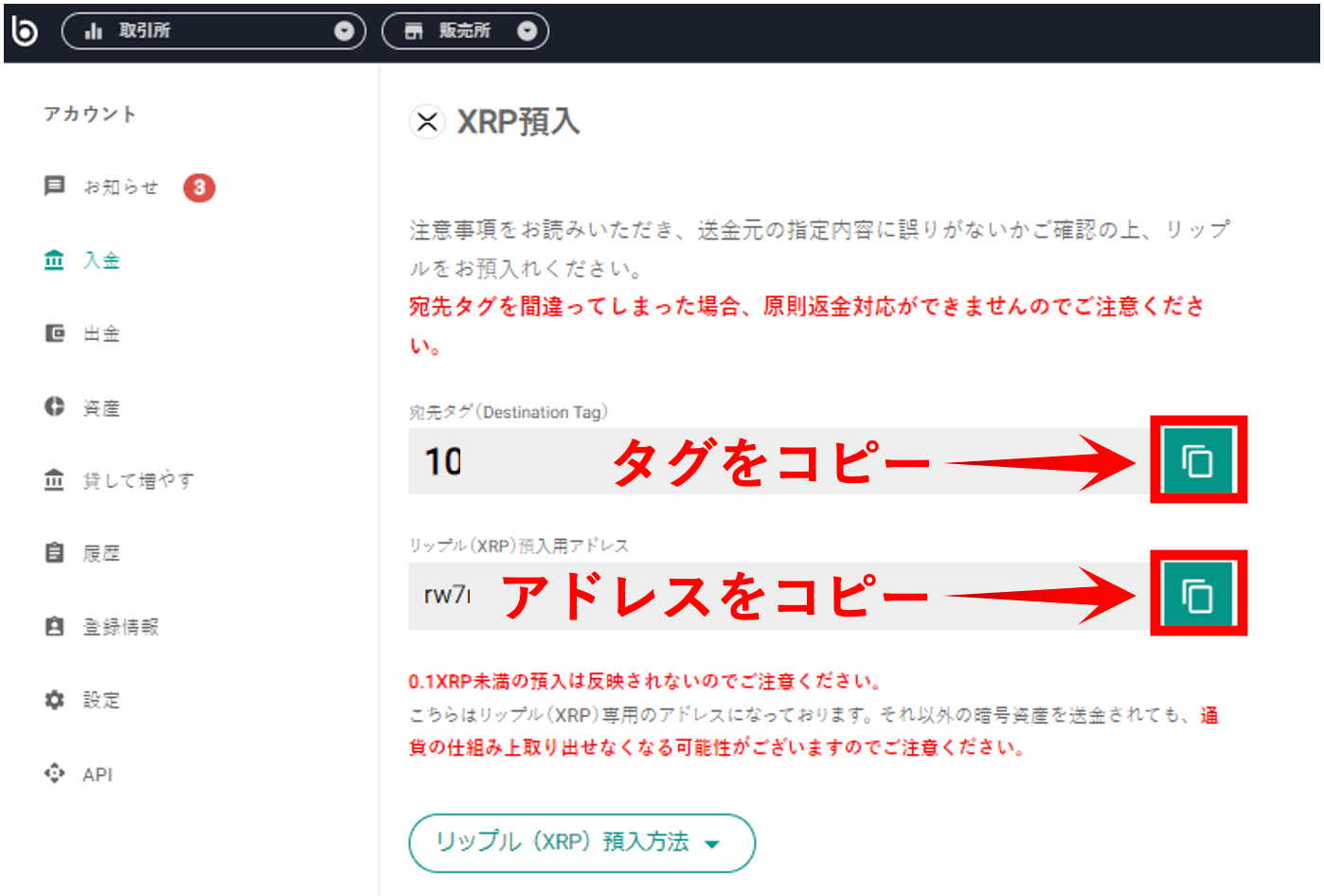Open the 履歴 history link

(x=101, y=553)
